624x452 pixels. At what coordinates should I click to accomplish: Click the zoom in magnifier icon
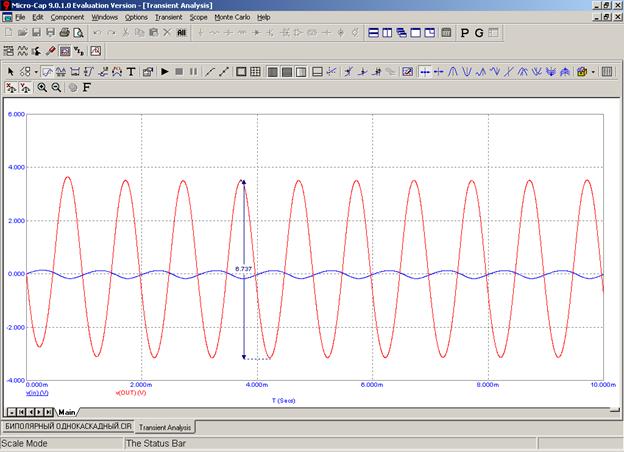click(42, 88)
